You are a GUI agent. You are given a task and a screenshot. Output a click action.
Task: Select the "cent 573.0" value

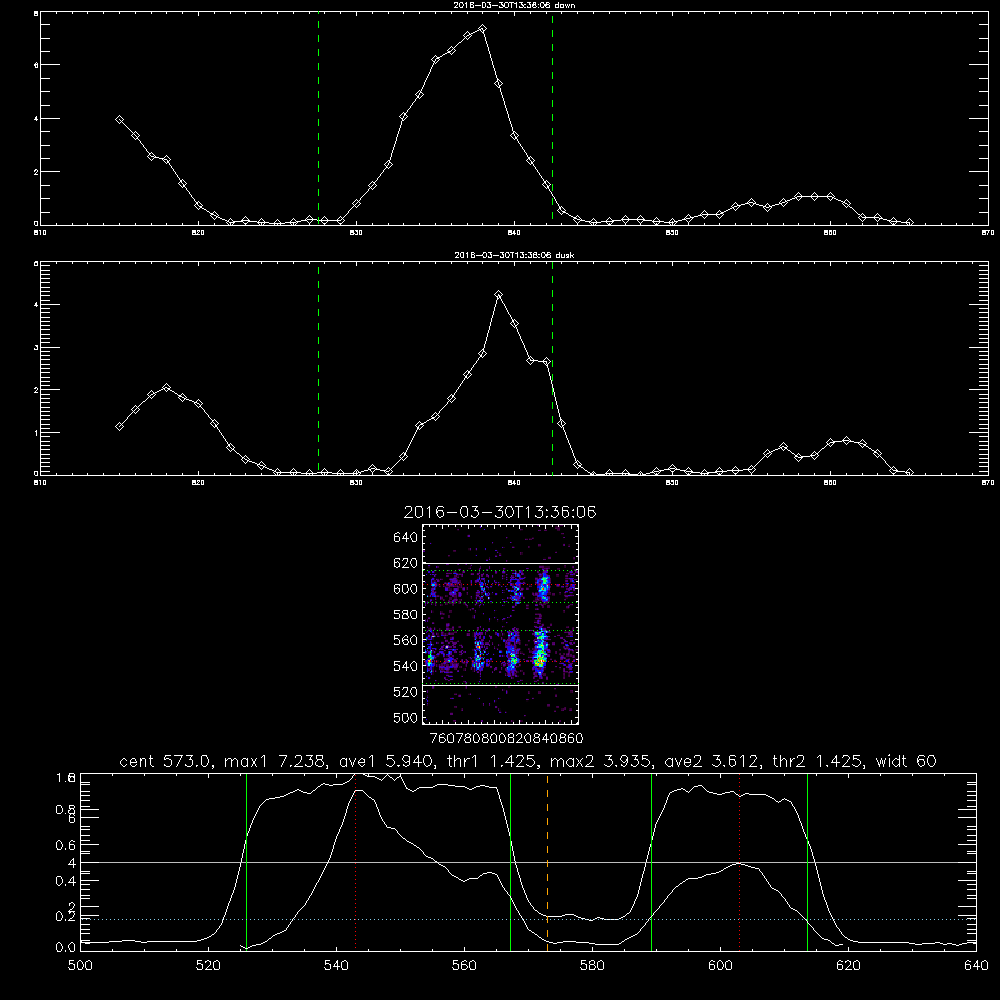pos(167,761)
